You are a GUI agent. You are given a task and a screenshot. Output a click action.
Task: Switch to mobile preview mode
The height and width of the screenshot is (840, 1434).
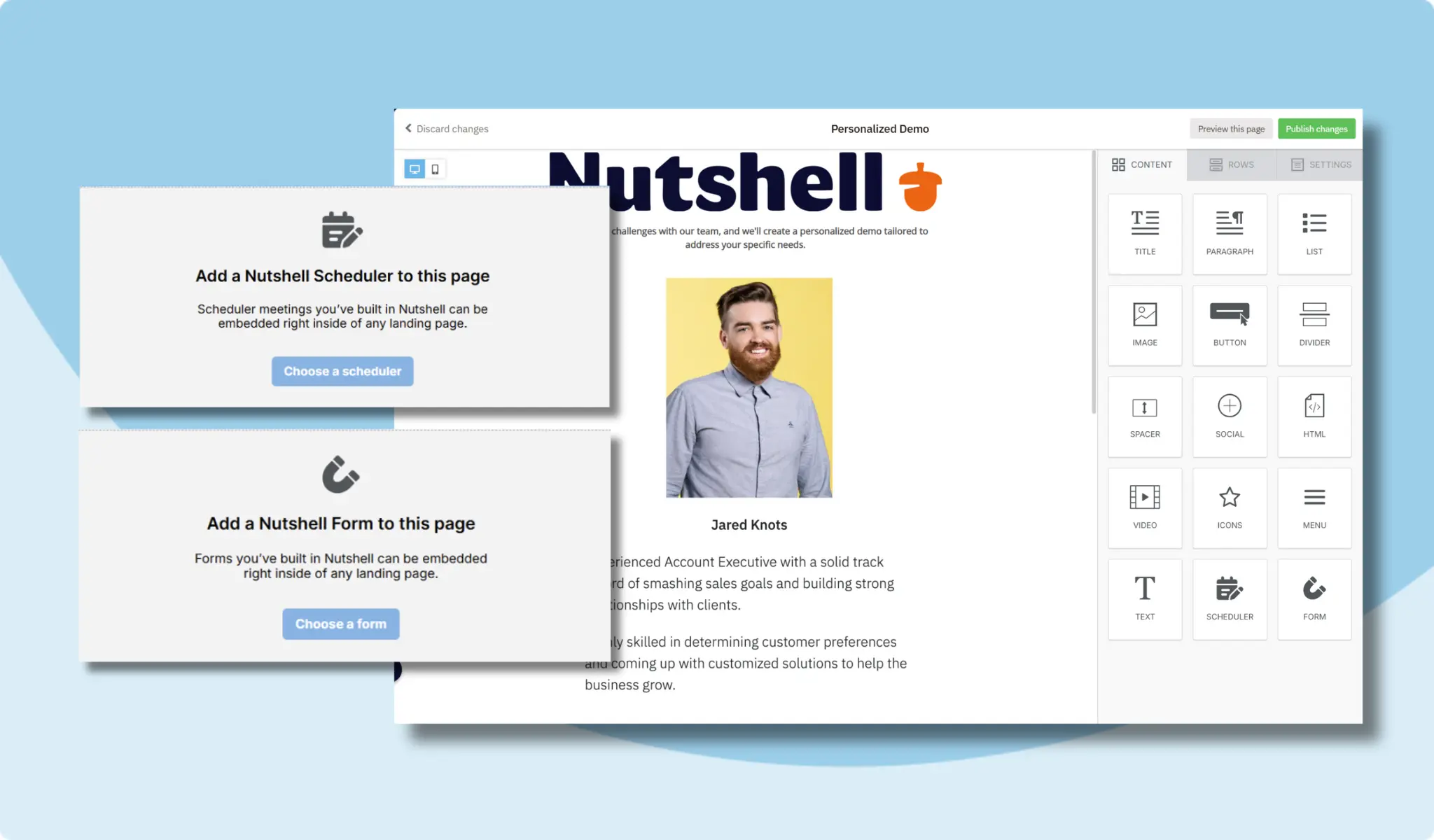coord(435,168)
